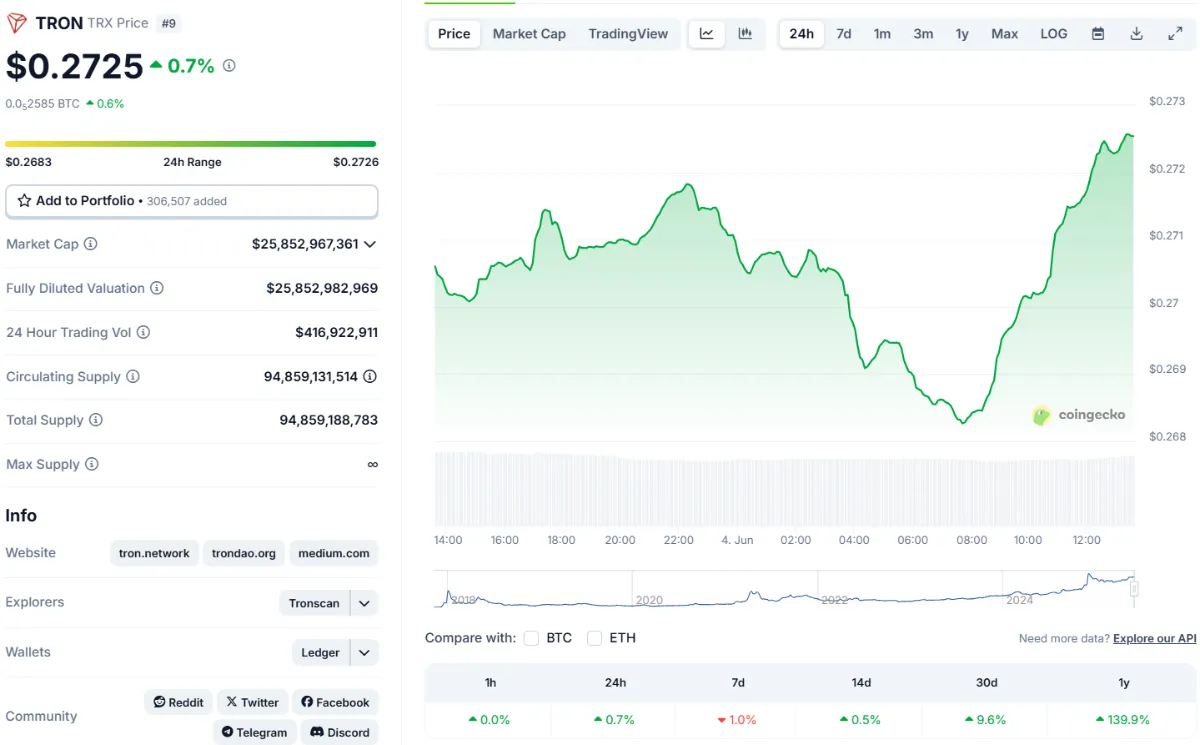Click the $0.2725 price heading
Viewport: 1200px width, 745px height.
75,66
